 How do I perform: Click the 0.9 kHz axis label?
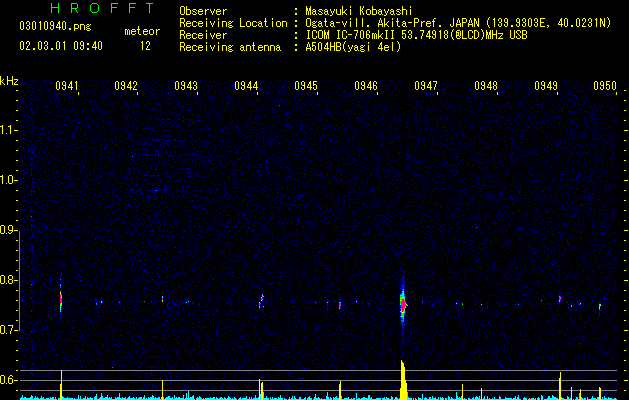click(x=7, y=230)
